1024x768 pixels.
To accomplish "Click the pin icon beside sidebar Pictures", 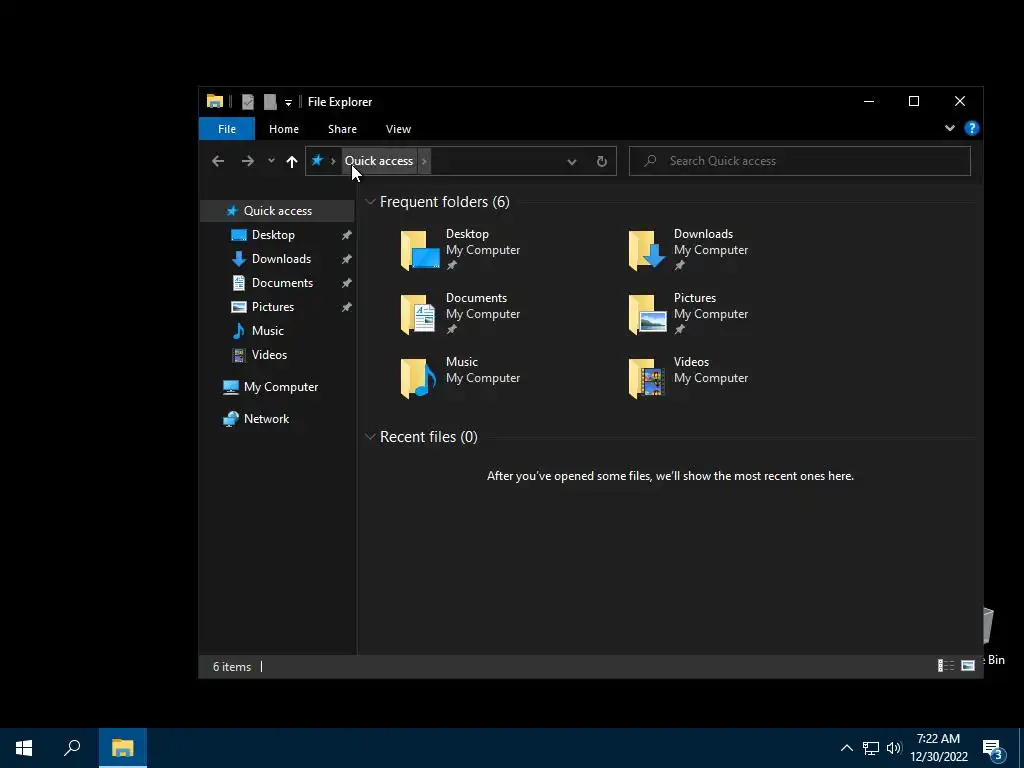I will coord(346,307).
